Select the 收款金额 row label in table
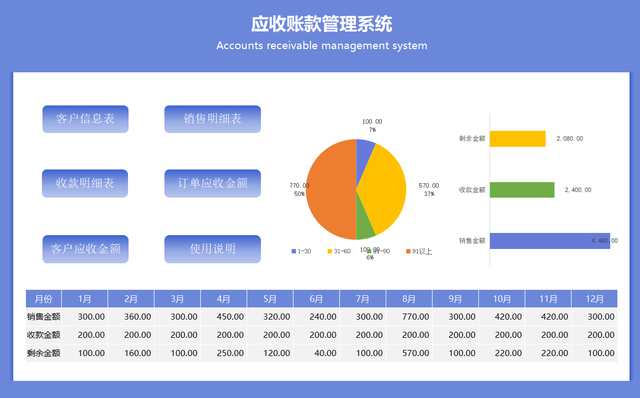Viewport: 640px width, 398px height. [x=44, y=335]
